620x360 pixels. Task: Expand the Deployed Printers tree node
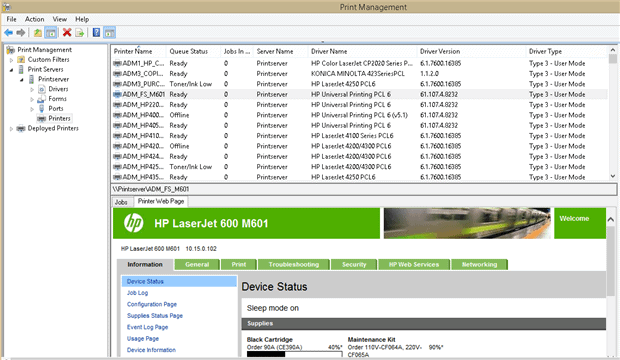[11, 129]
